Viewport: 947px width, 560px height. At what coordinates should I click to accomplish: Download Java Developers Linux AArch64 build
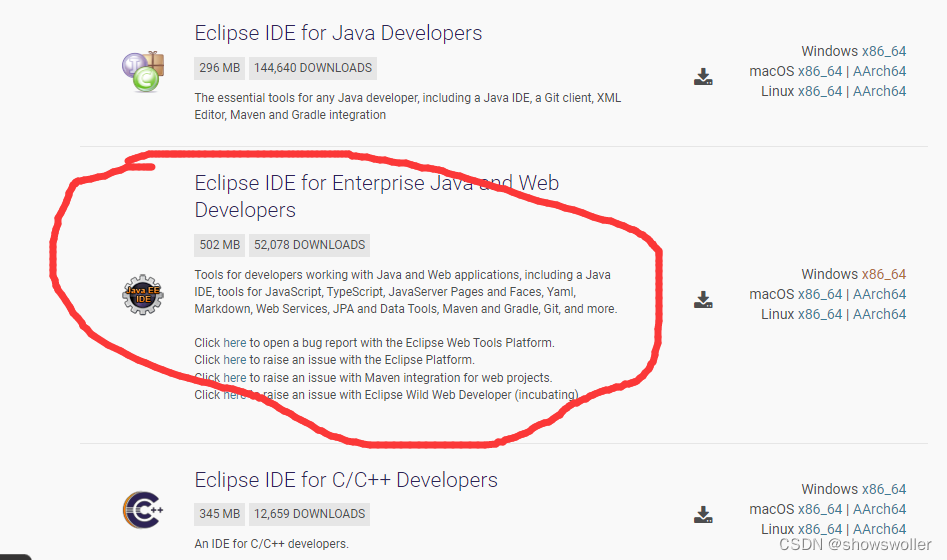pos(879,91)
